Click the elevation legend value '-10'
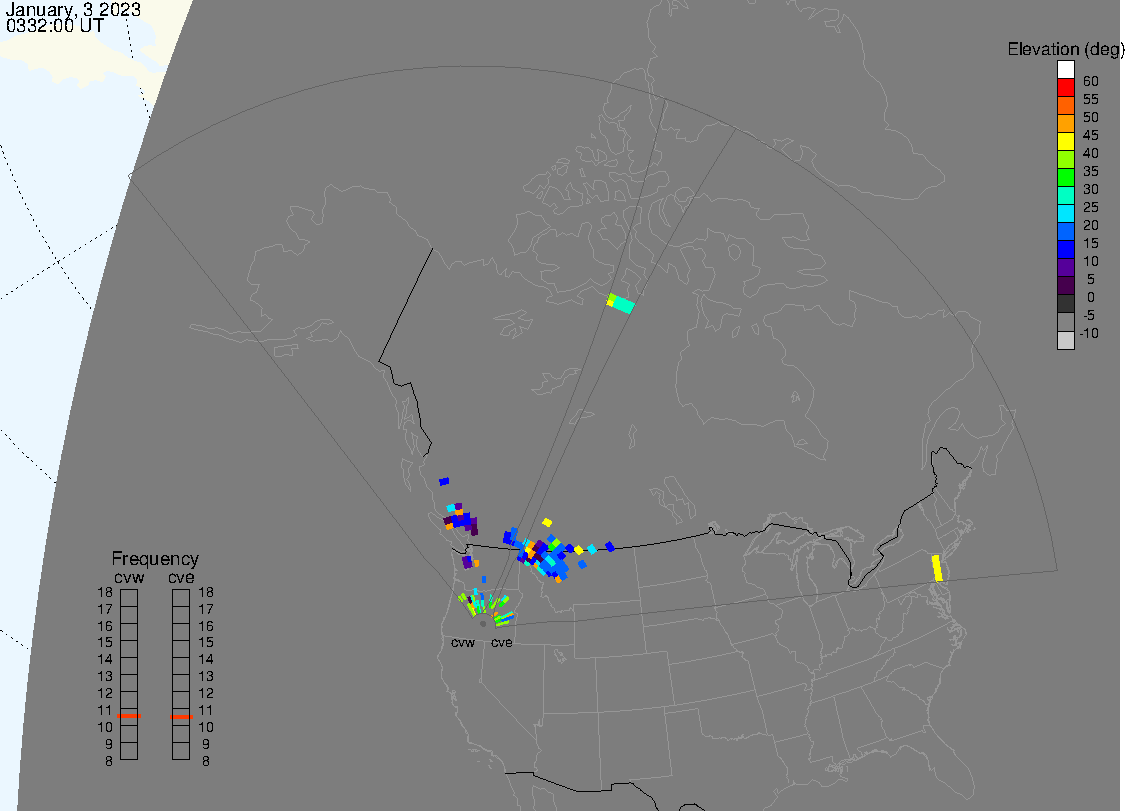 [x=1089, y=333]
